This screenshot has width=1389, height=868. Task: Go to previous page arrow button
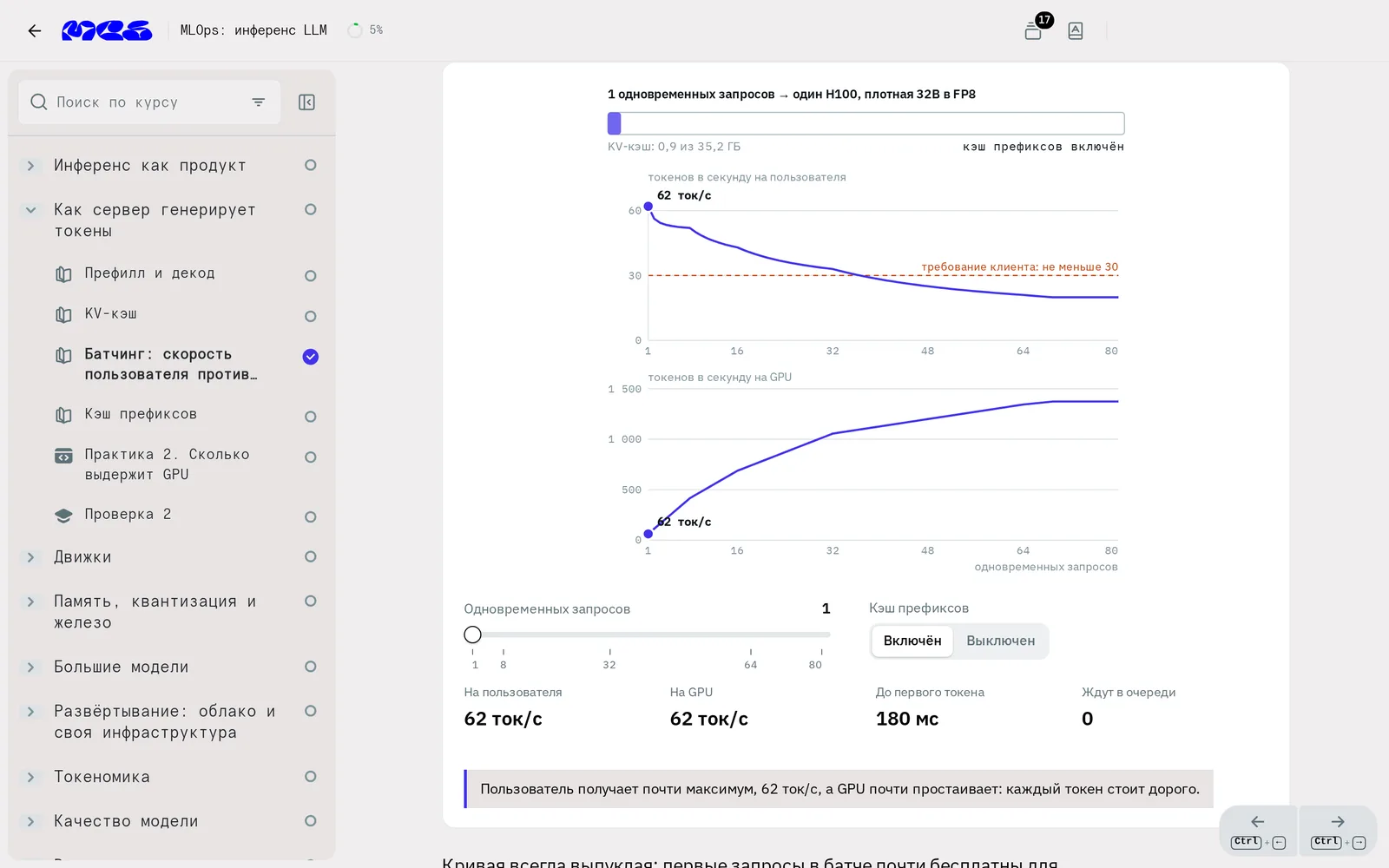pyautogui.click(x=1258, y=830)
